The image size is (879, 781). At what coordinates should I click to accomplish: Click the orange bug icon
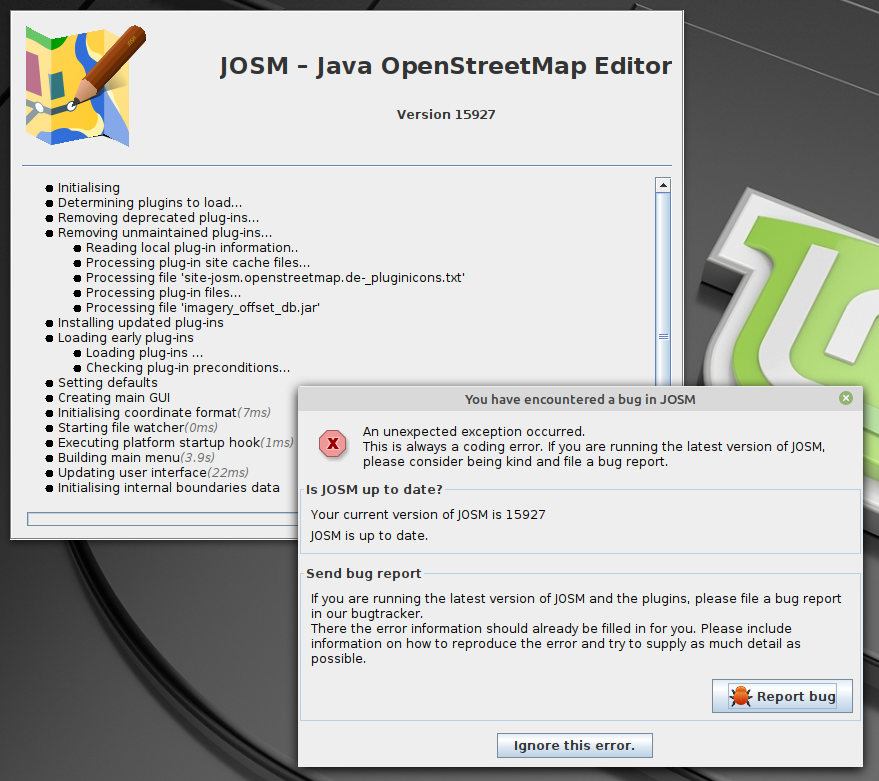pyautogui.click(x=741, y=696)
